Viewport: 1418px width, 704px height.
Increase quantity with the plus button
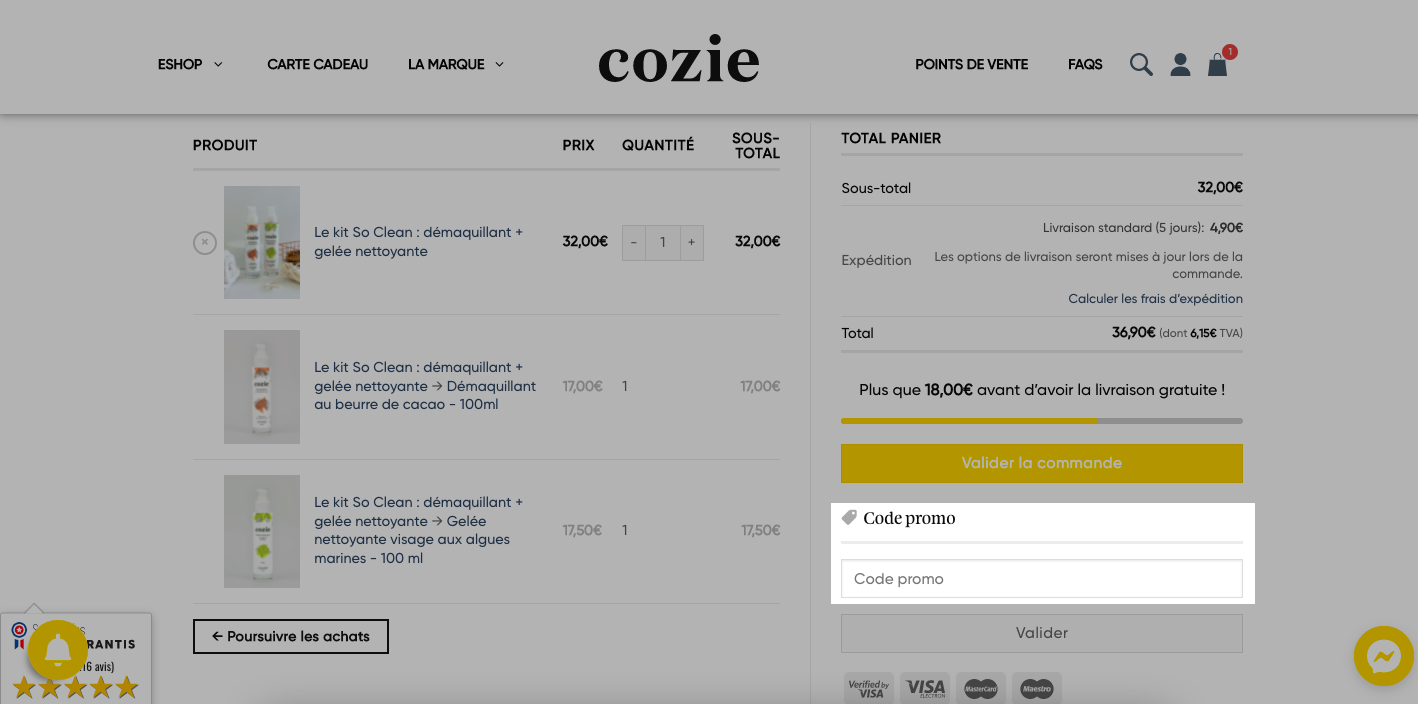pos(691,242)
